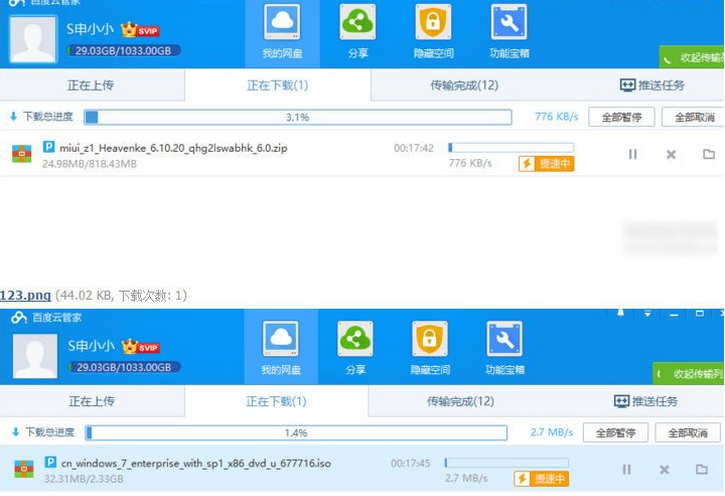Open 隐藏空间 lock icon in upper window
725x496 pixels.
(x=433, y=22)
